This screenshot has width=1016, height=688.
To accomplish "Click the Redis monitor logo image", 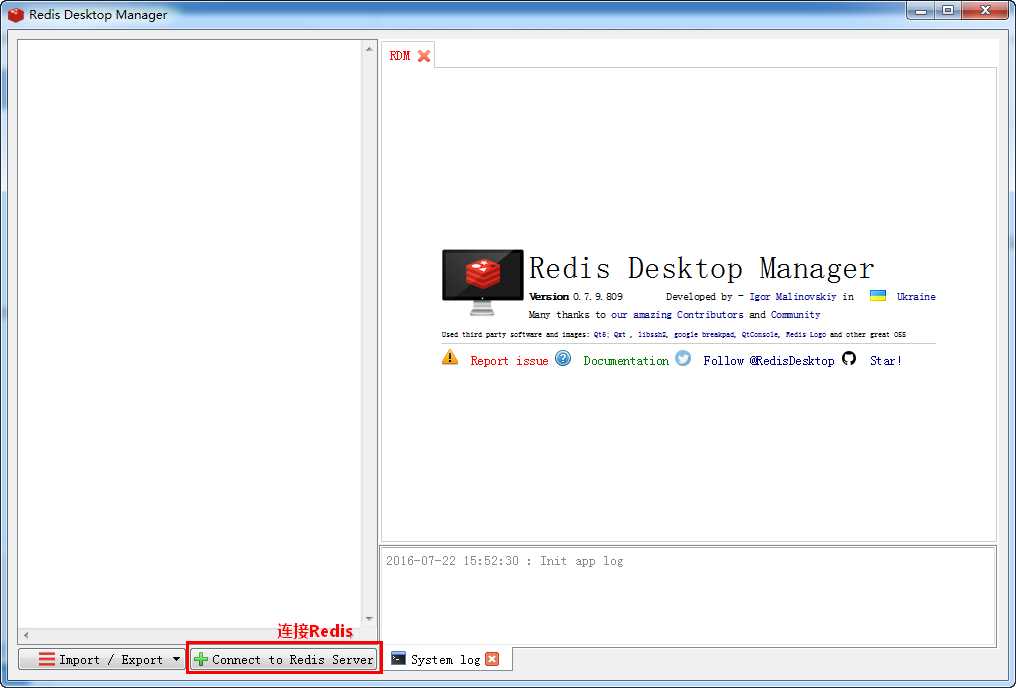I will [483, 282].
